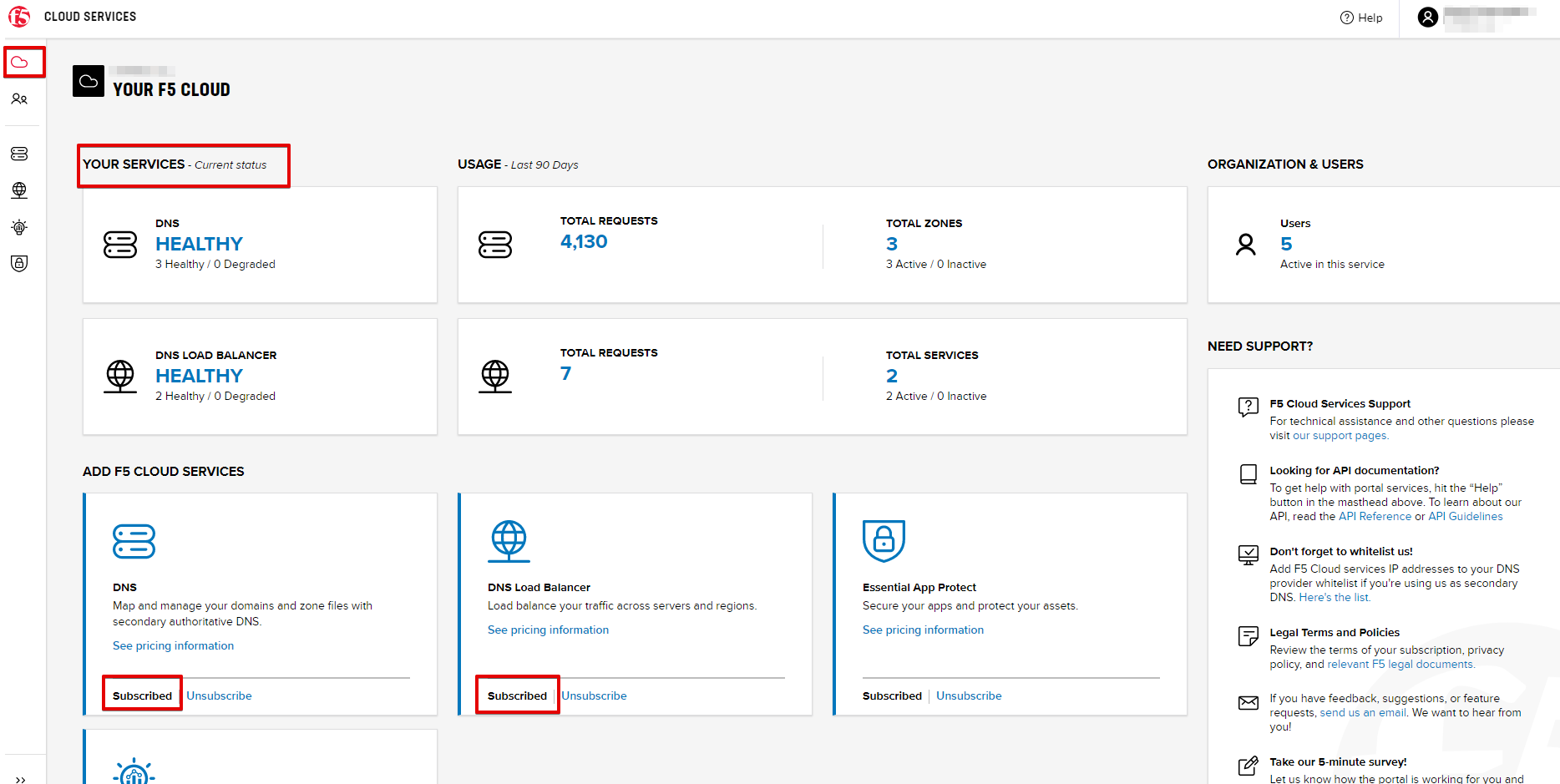Click 2 Healthy / 0 Degraded load balancer text

pos(215,397)
